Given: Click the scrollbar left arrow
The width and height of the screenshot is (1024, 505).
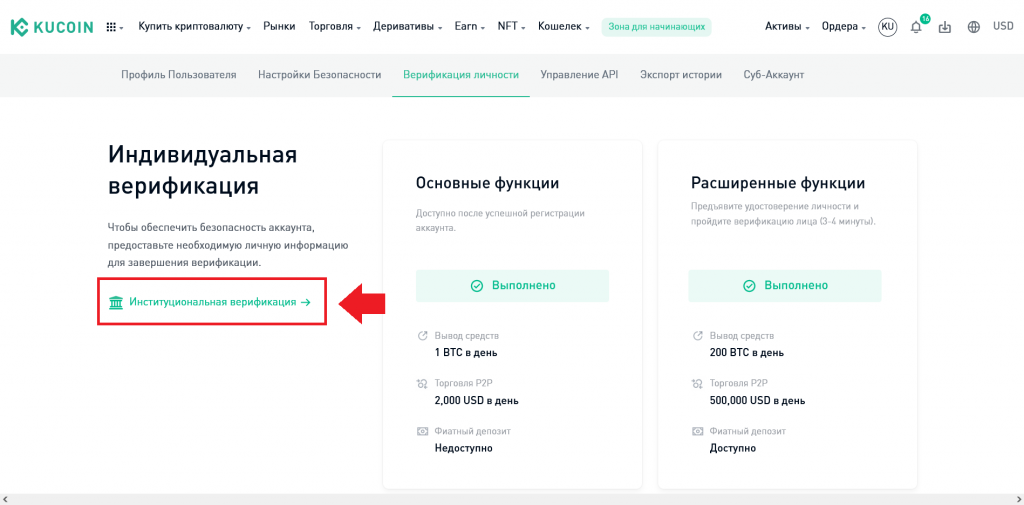Looking at the screenshot, I should coord(5,500).
